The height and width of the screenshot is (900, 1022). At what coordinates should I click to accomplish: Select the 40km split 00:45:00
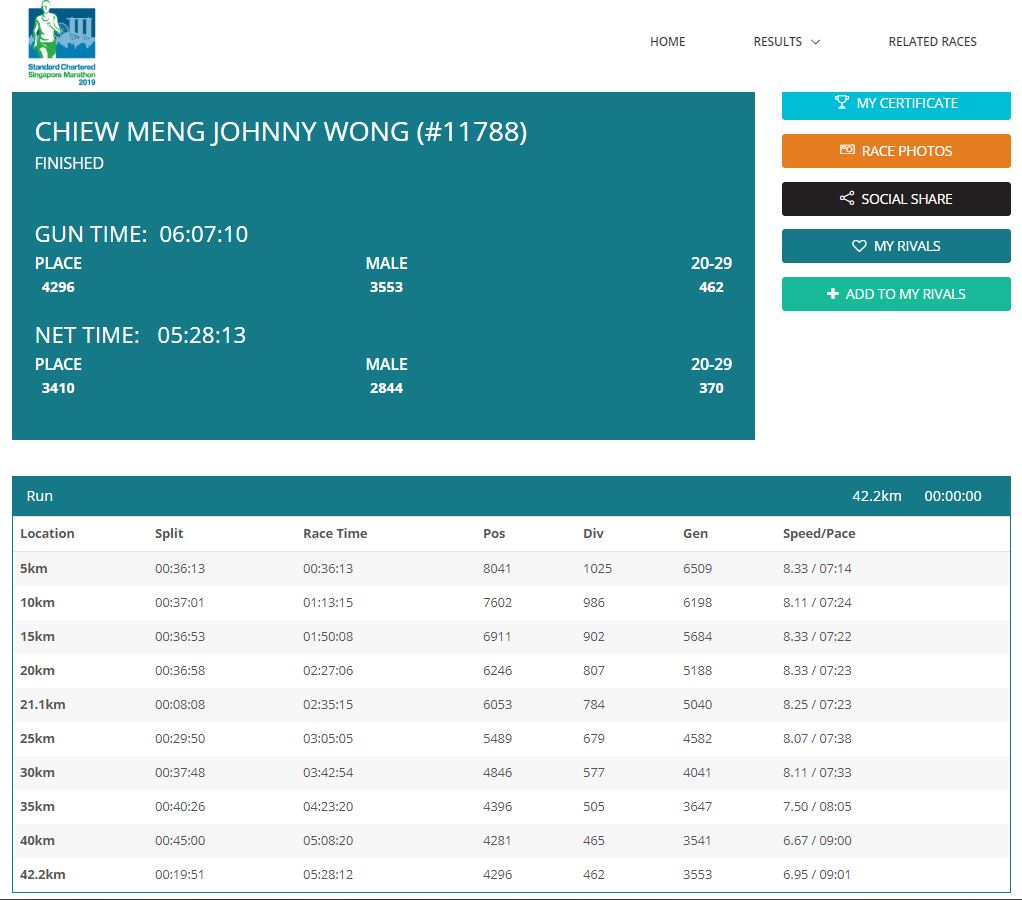click(180, 839)
